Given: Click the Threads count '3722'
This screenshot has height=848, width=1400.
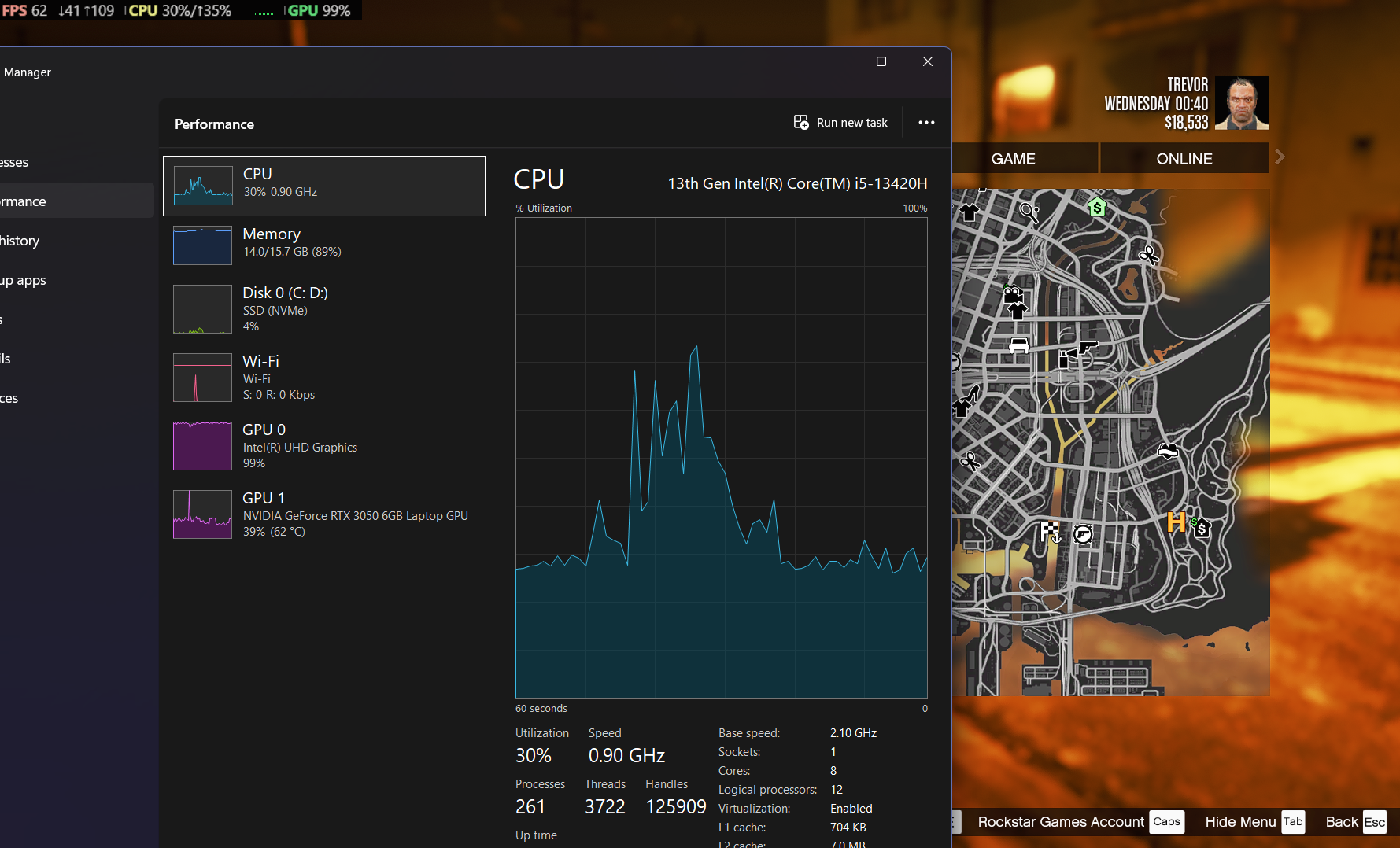Looking at the screenshot, I should coord(605,807).
